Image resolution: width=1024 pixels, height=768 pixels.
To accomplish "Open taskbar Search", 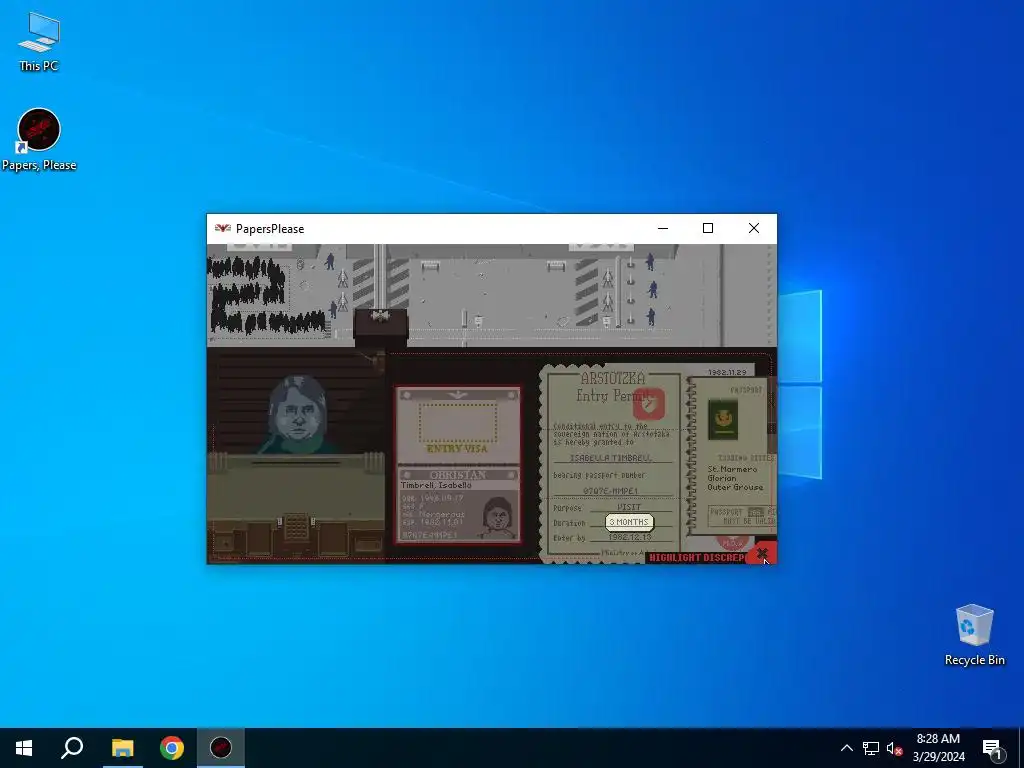I will (x=72, y=748).
